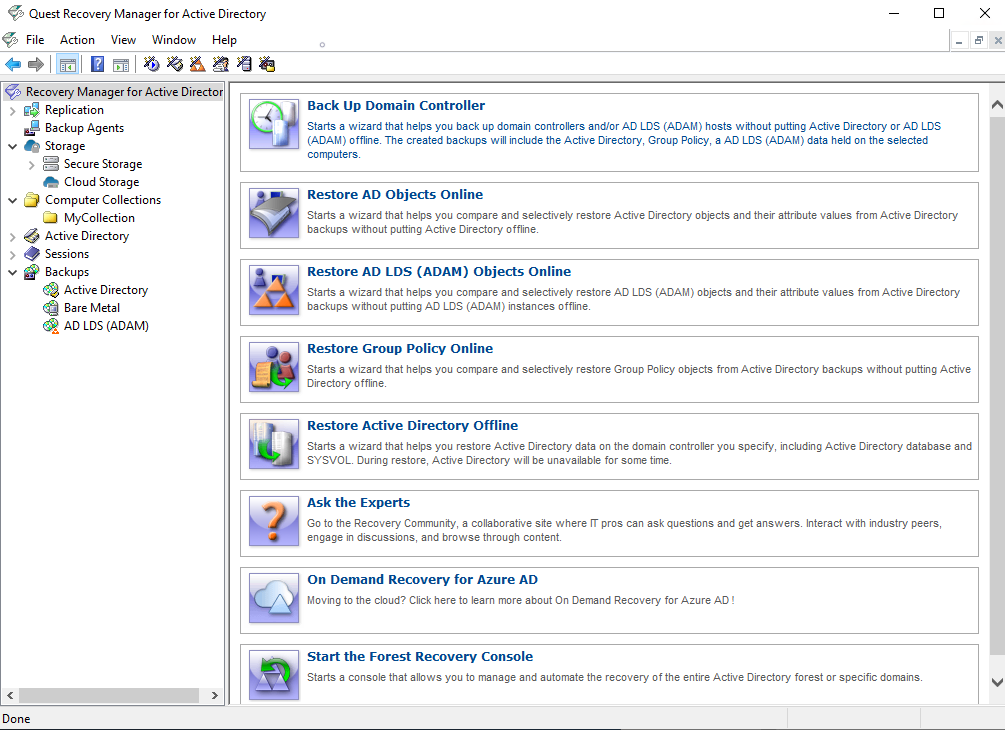
Task: Click the tree pane scroll-right arrow
Action: (214, 695)
